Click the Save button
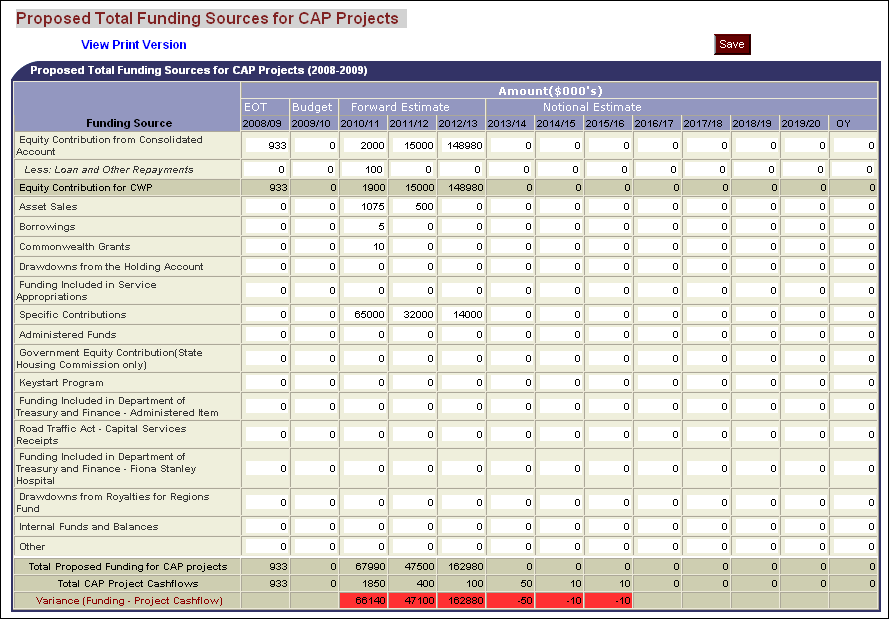The image size is (889, 619). [x=732, y=45]
